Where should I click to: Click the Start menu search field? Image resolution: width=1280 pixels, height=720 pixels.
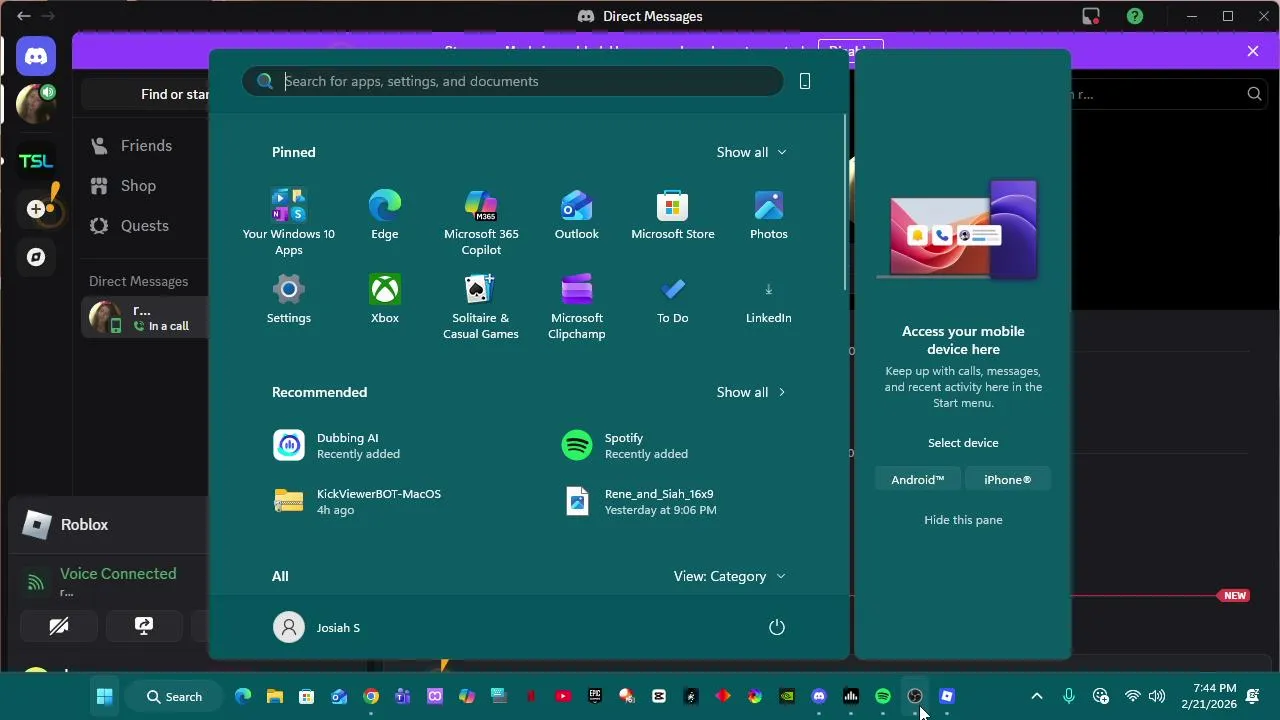click(513, 81)
